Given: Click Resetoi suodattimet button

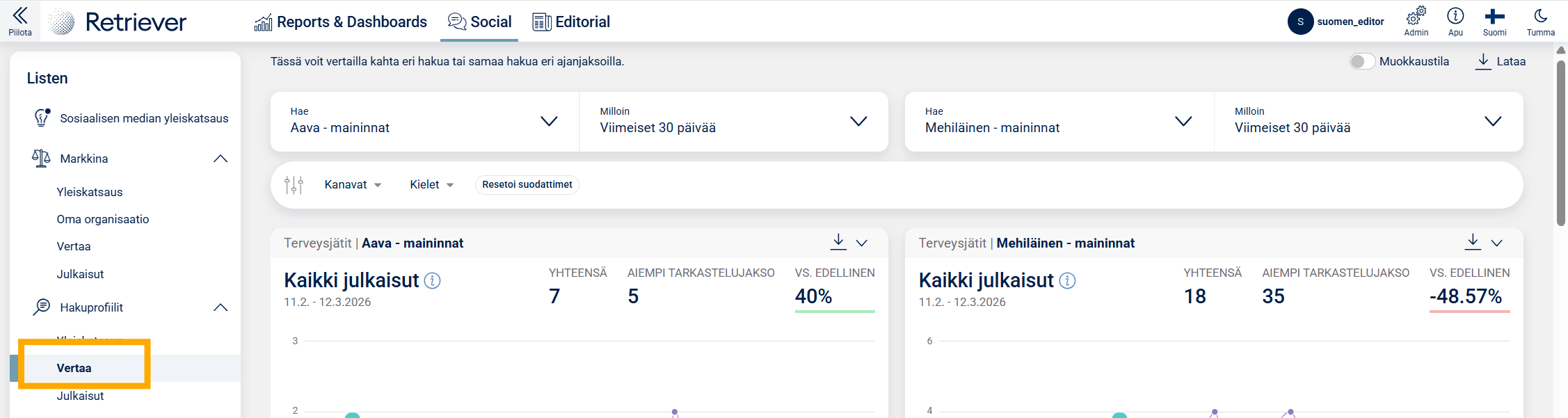Looking at the screenshot, I should point(527,185).
